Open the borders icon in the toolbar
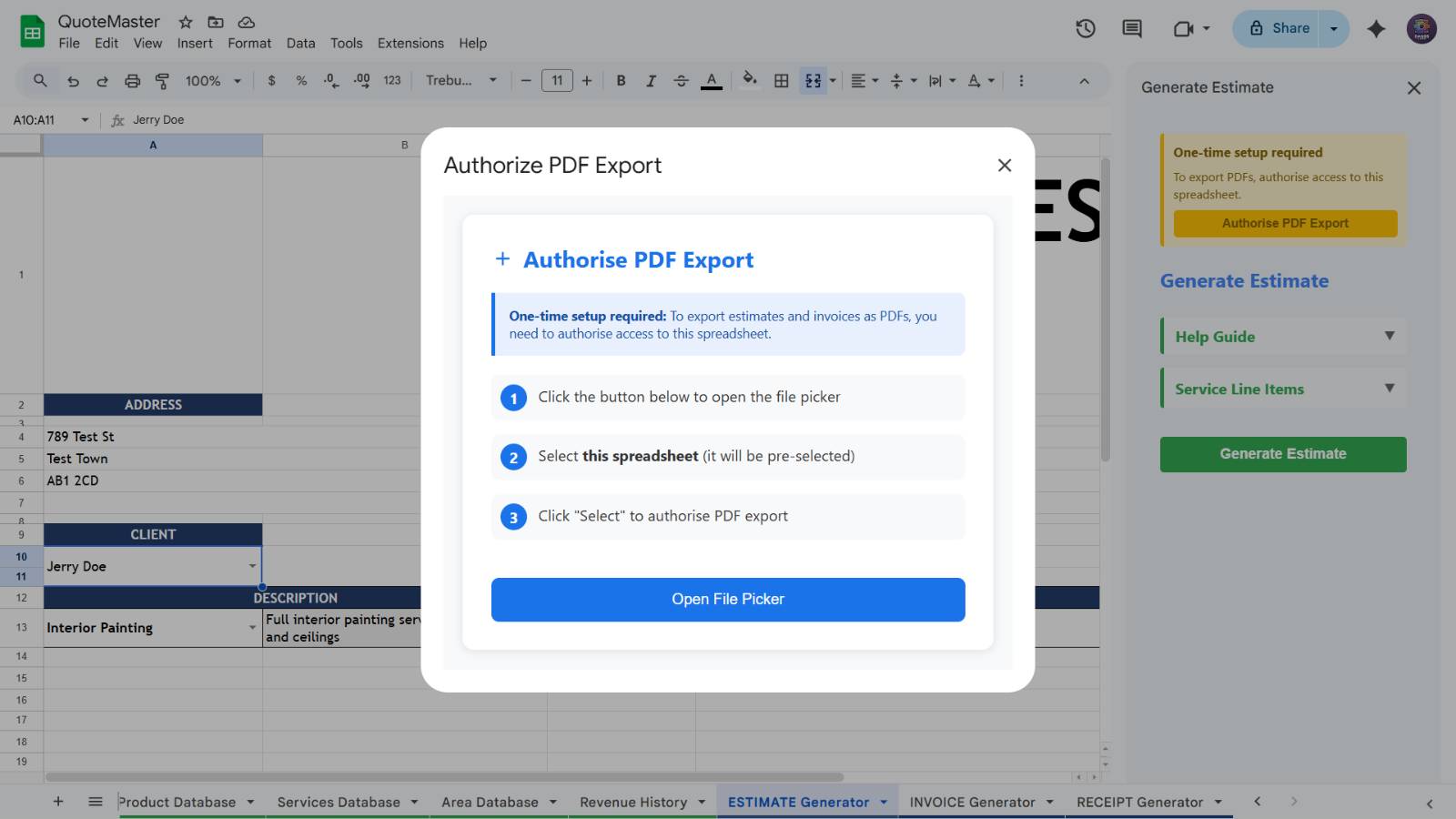The width and height of the screenshot is (1456, 819). [780, 80]
